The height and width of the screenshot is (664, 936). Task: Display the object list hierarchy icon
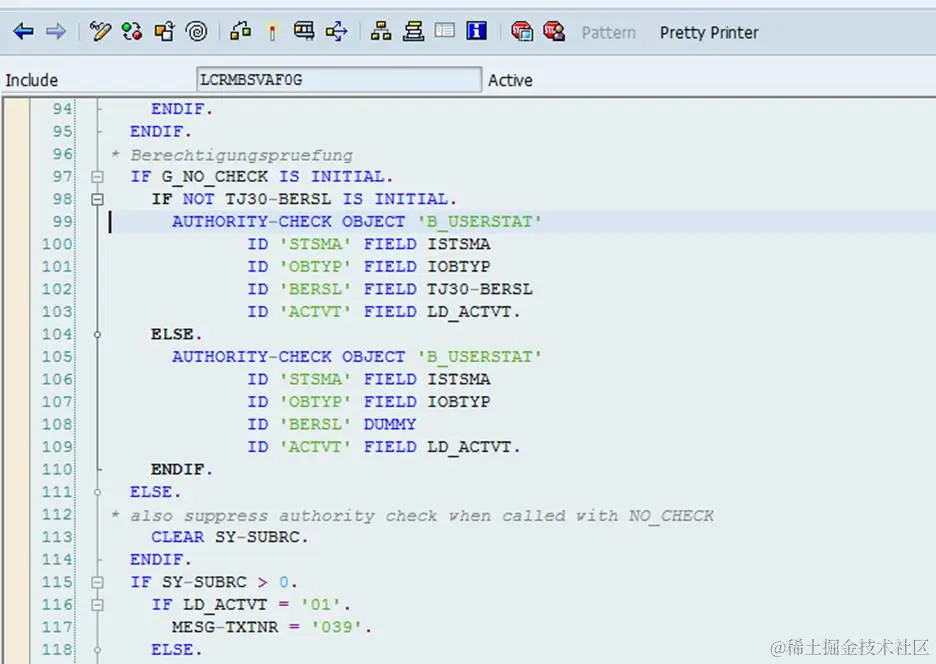[x=381, y=31]
